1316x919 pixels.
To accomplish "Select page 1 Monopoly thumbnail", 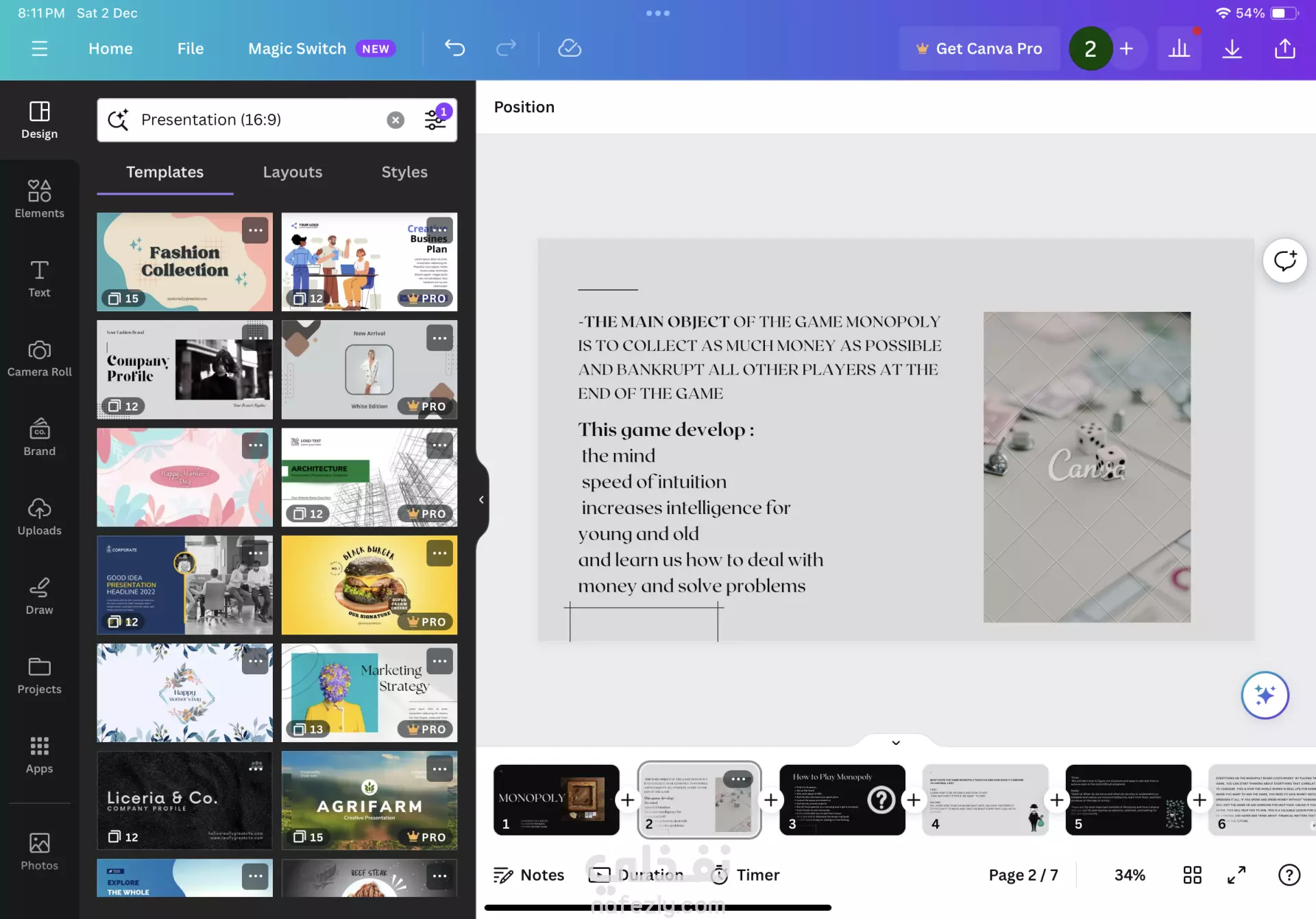I will coord(556,800).
